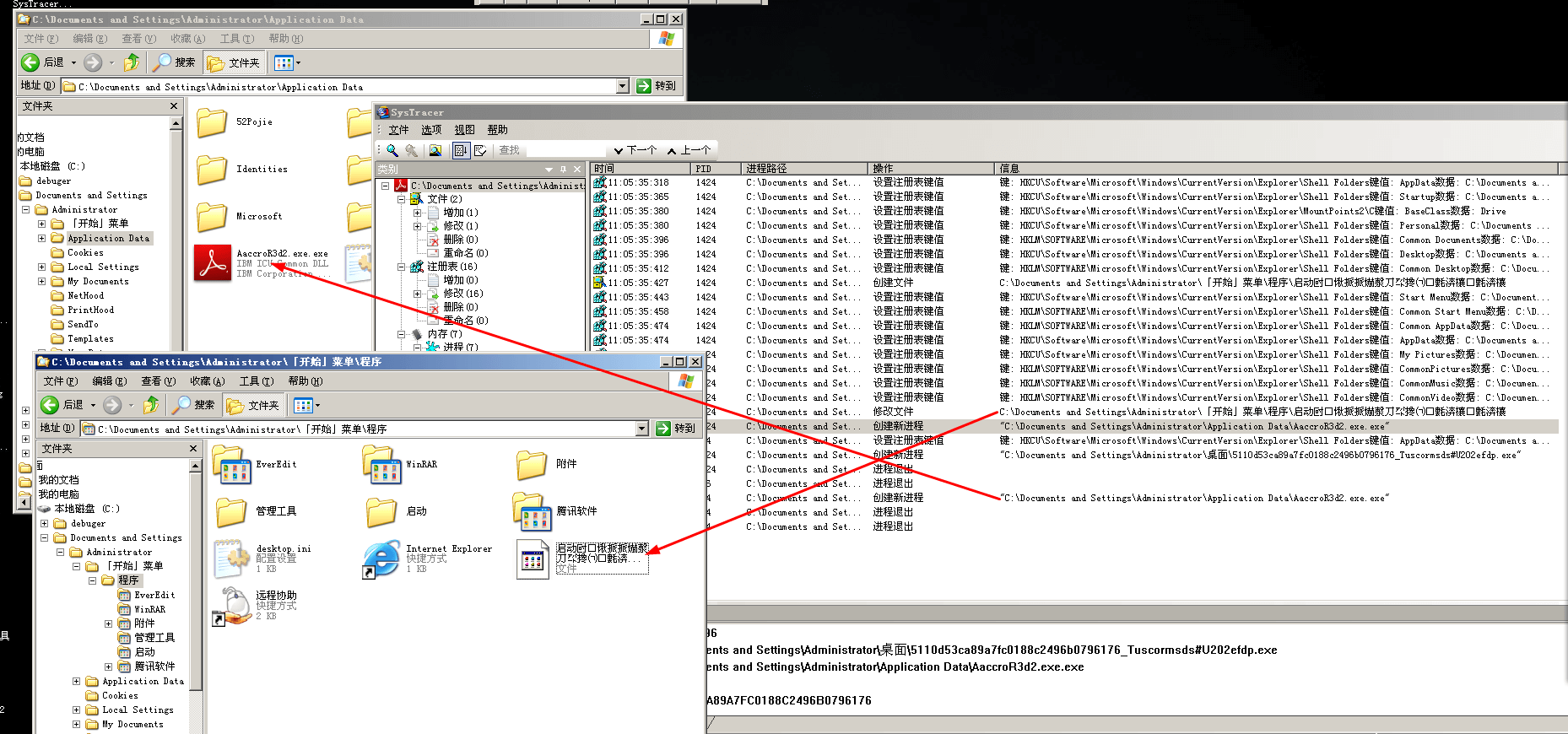Toggle the auto-scroll list button in SysTracer toolbar
Image resolution: width=1568 pixels, height=734 pixels.
[x=461, y=150]
